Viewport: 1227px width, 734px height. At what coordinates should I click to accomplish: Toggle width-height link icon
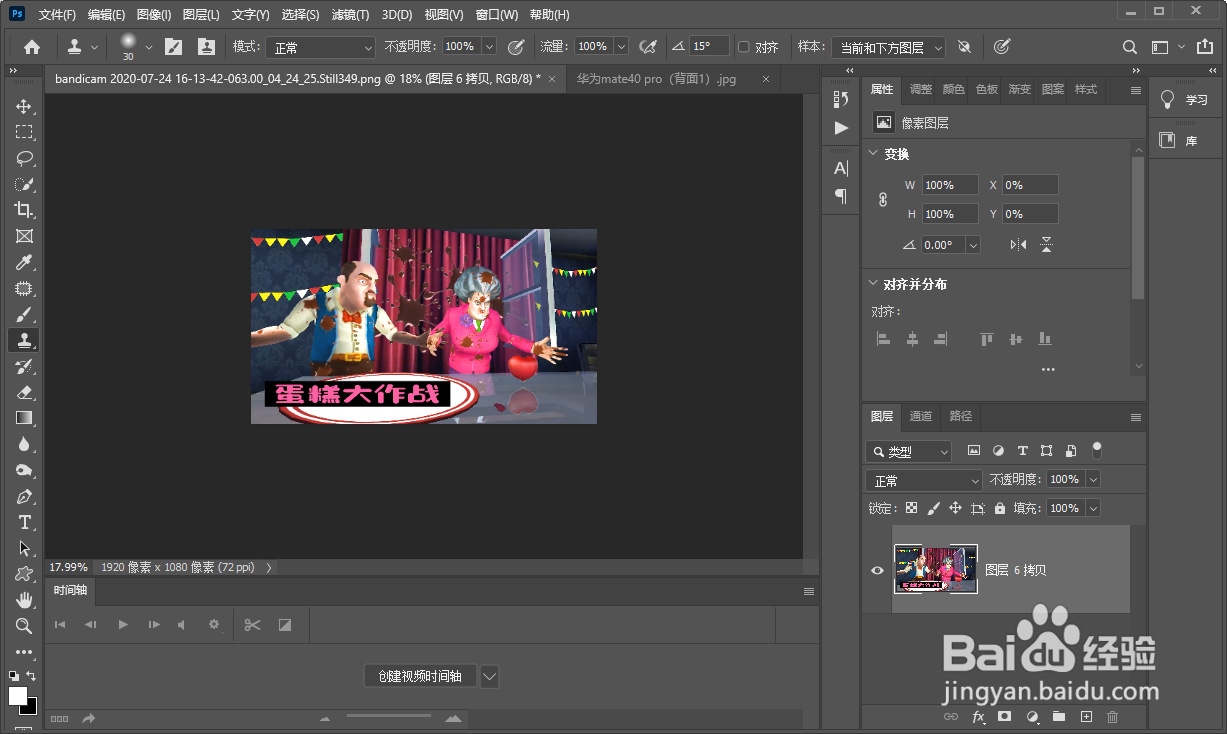tap(882, 199)
